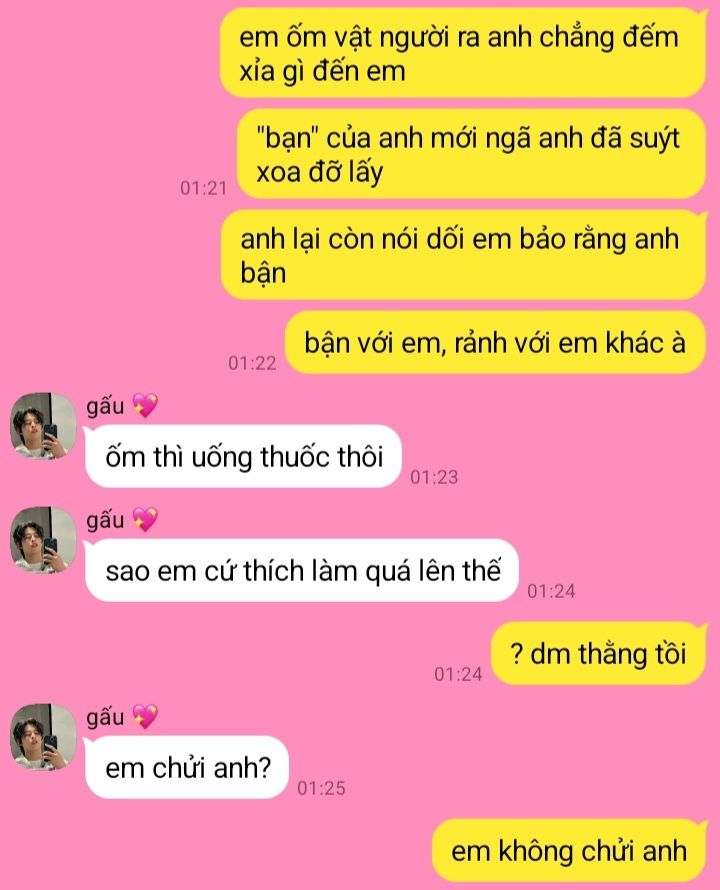Select the bubble "bận với em, rảnh với em khác à"
720x890 pixels.
coord(495,342)
